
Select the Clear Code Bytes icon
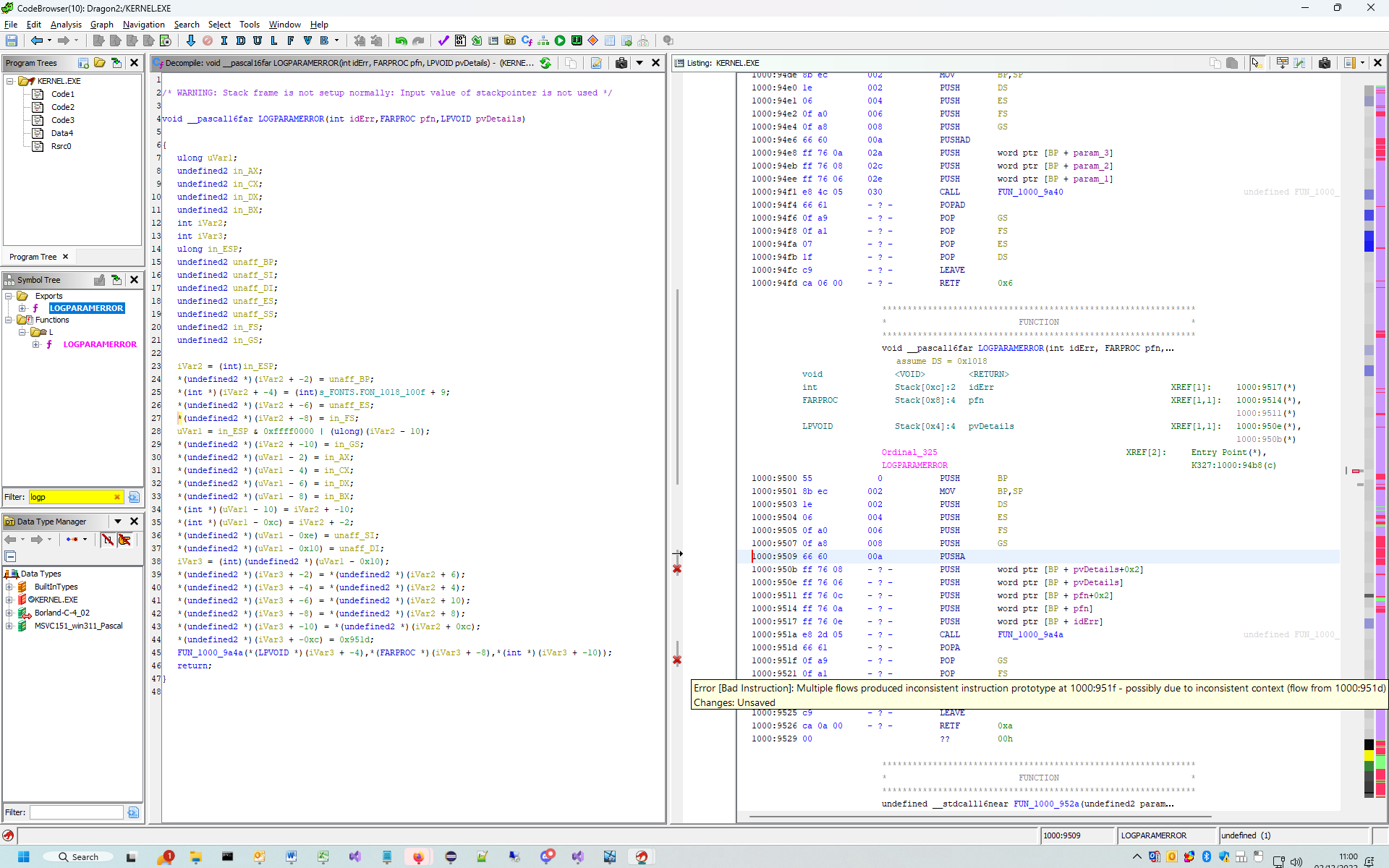pyautogui.click(x=208, y=41)
